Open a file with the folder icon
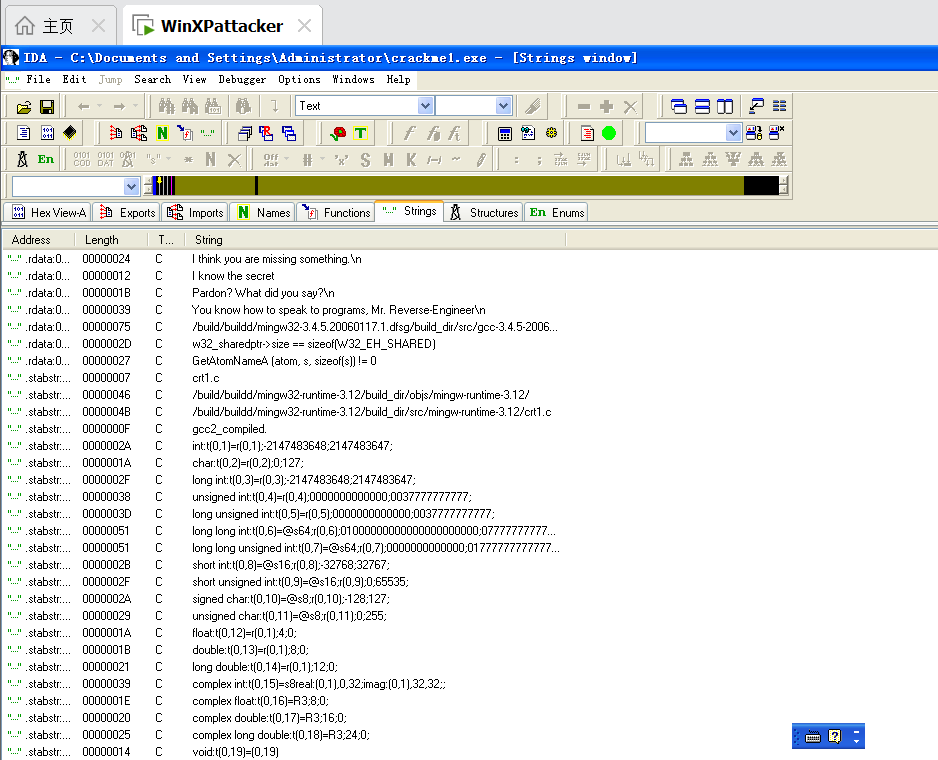Screen dimensions: 938x760 (x=24, y=107)
